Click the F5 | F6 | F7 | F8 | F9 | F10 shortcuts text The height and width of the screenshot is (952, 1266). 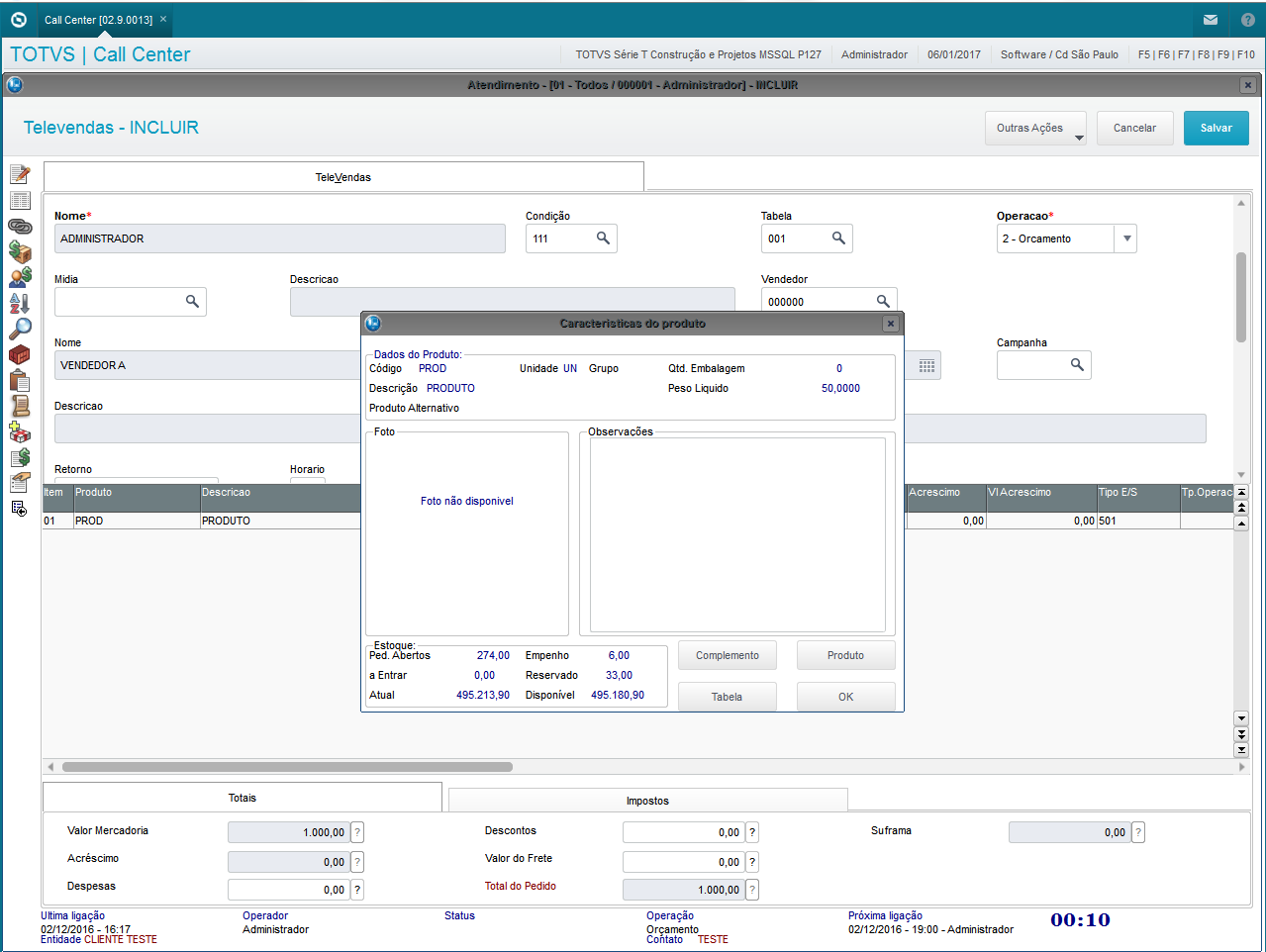(1197, 54)
